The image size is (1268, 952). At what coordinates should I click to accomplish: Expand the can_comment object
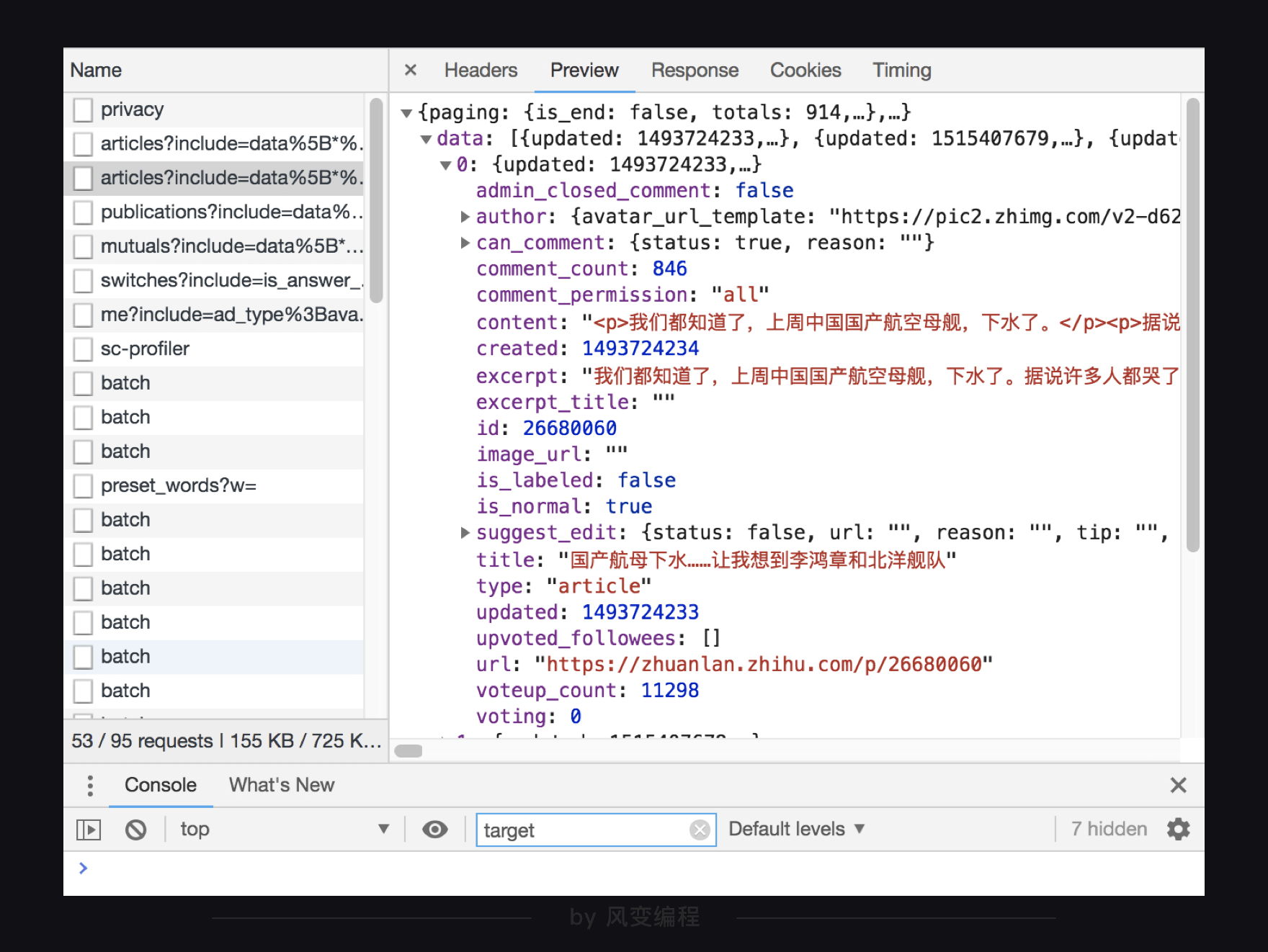pos(465,243)
